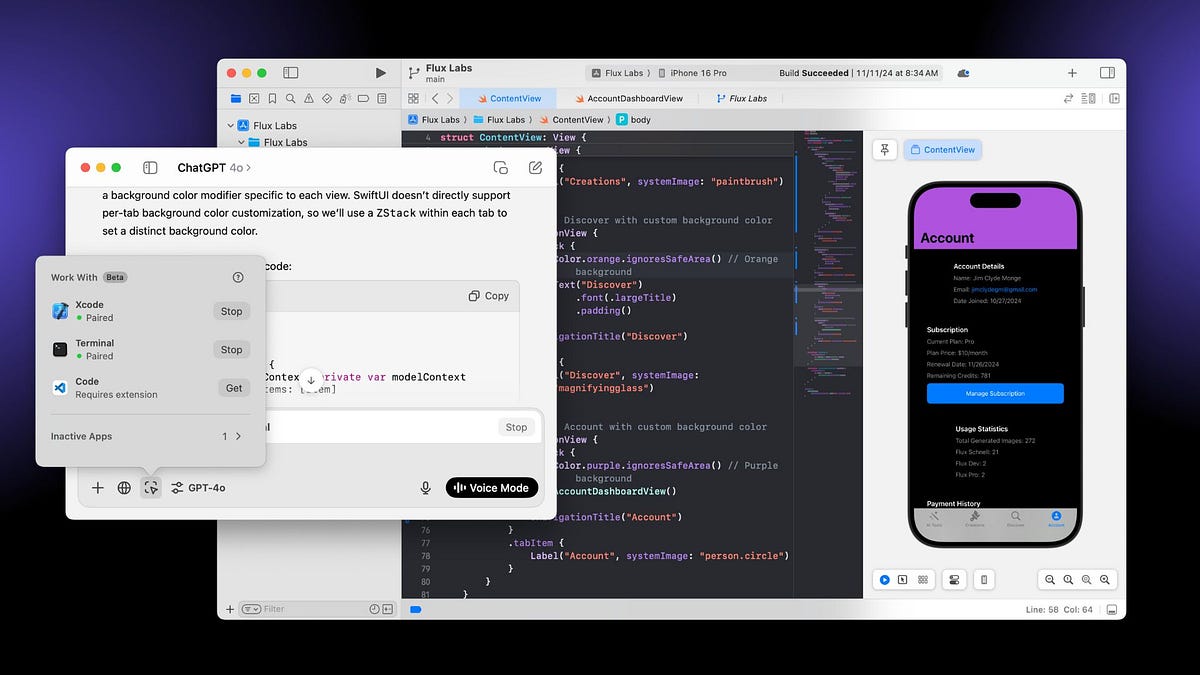Open preview device settings icon
1200x675 pixels.
pos(984,579)
